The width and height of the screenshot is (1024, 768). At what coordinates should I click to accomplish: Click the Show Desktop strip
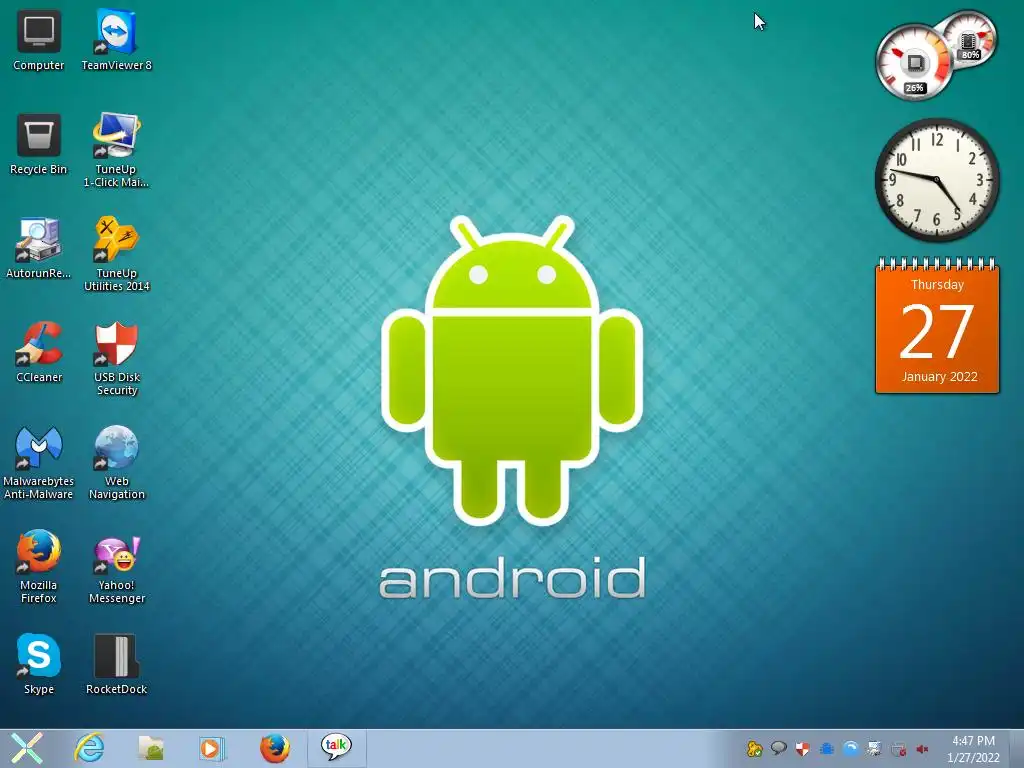[x=1017, y=748]
